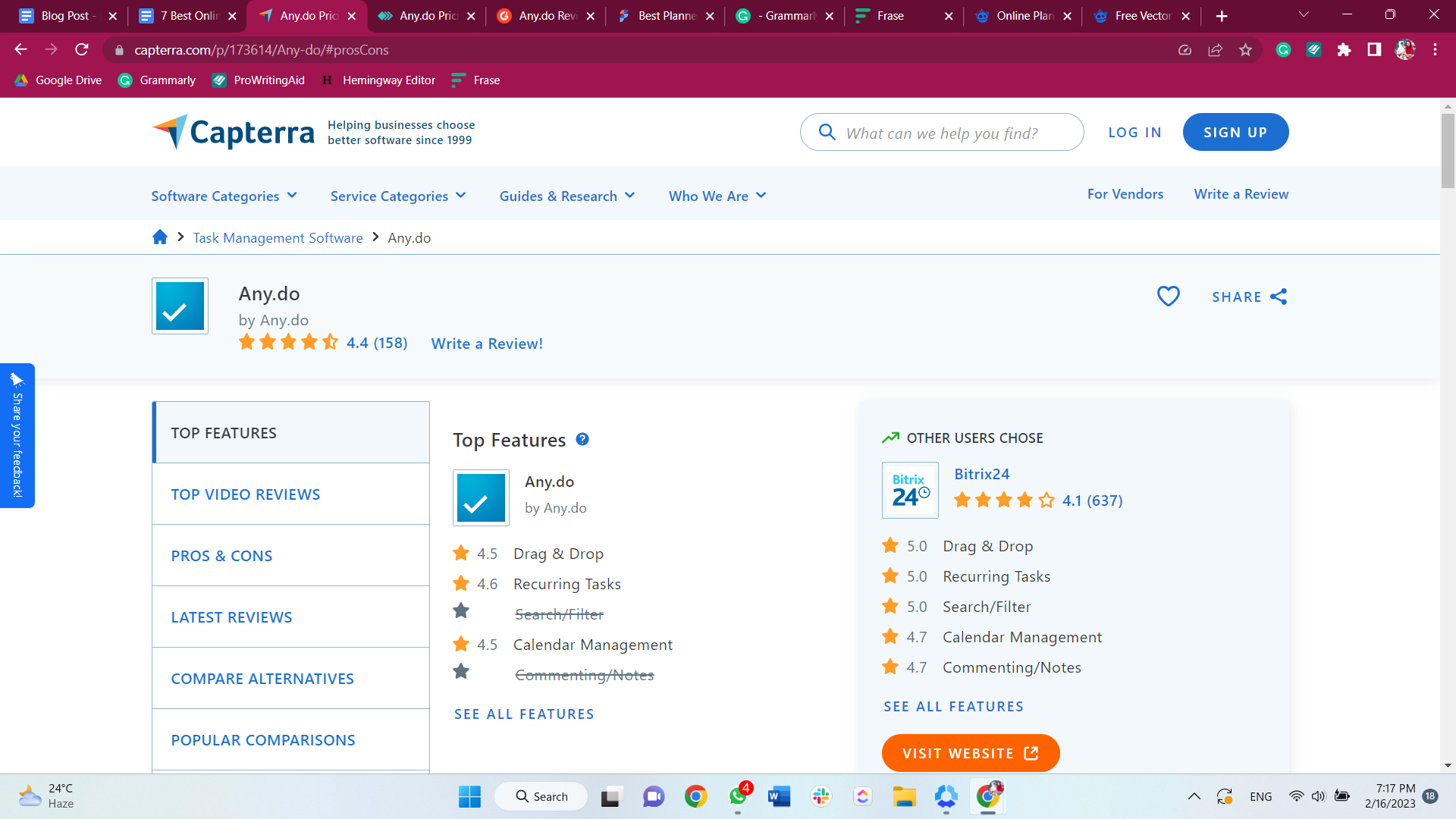Switch to the Best Planner browser tab
The width and height of the screenshot is (1456, 819).
pos(664,16)
